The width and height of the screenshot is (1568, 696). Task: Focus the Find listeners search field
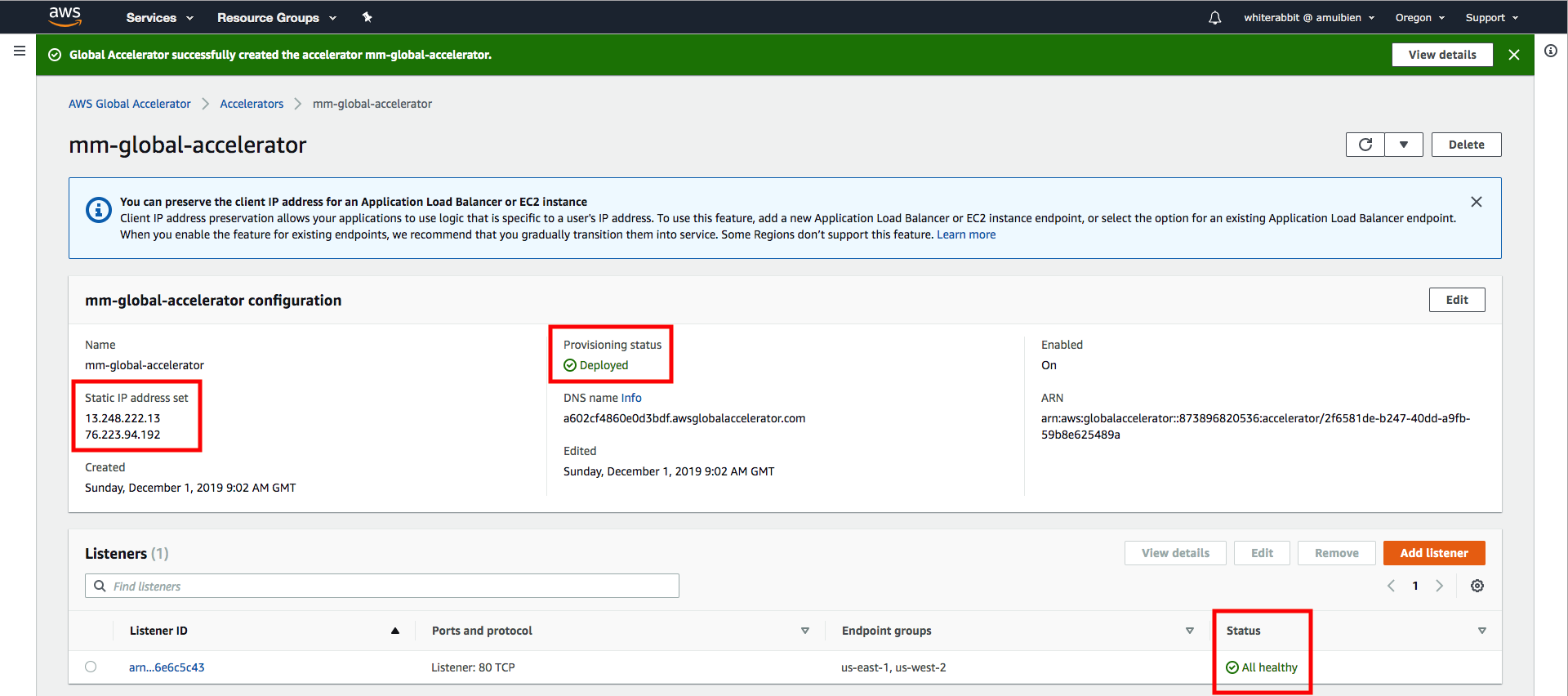point(382,586)
